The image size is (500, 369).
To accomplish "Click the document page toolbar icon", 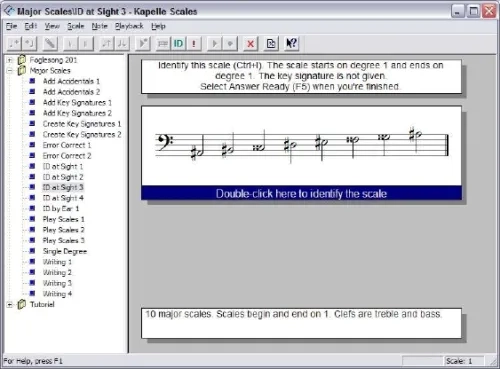I will (271, 43).
